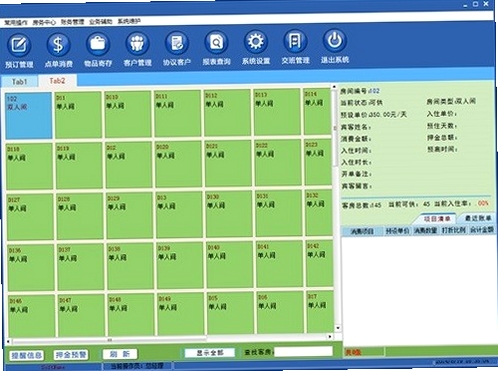The height and width of the screenshot is (371, 498).
Task: Click room grid horizontal scrollbar left arrow
Action: pyautogui.click(x=8, y=342)
